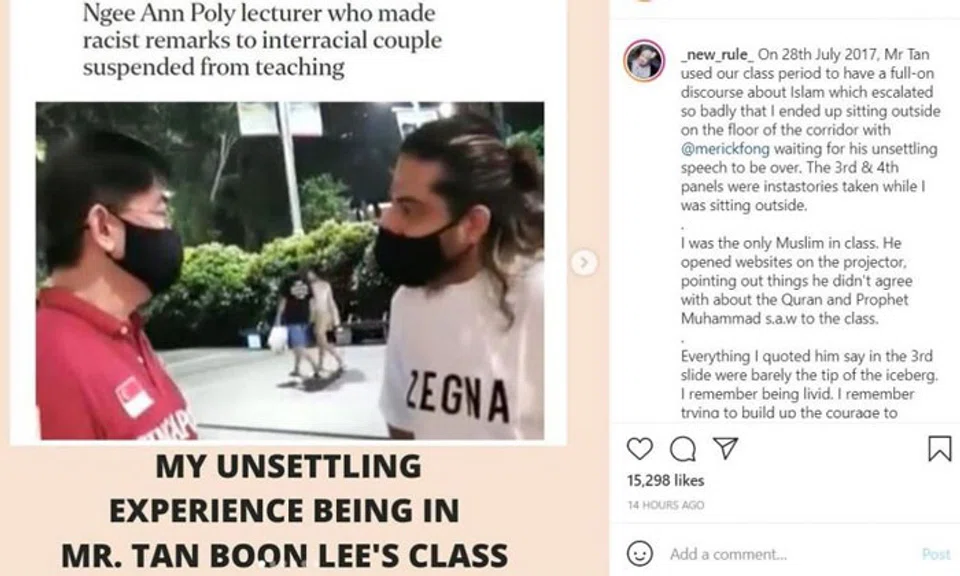Open the 14 hours ago timestamp
960x576 pixels.
tap(666, 505)
